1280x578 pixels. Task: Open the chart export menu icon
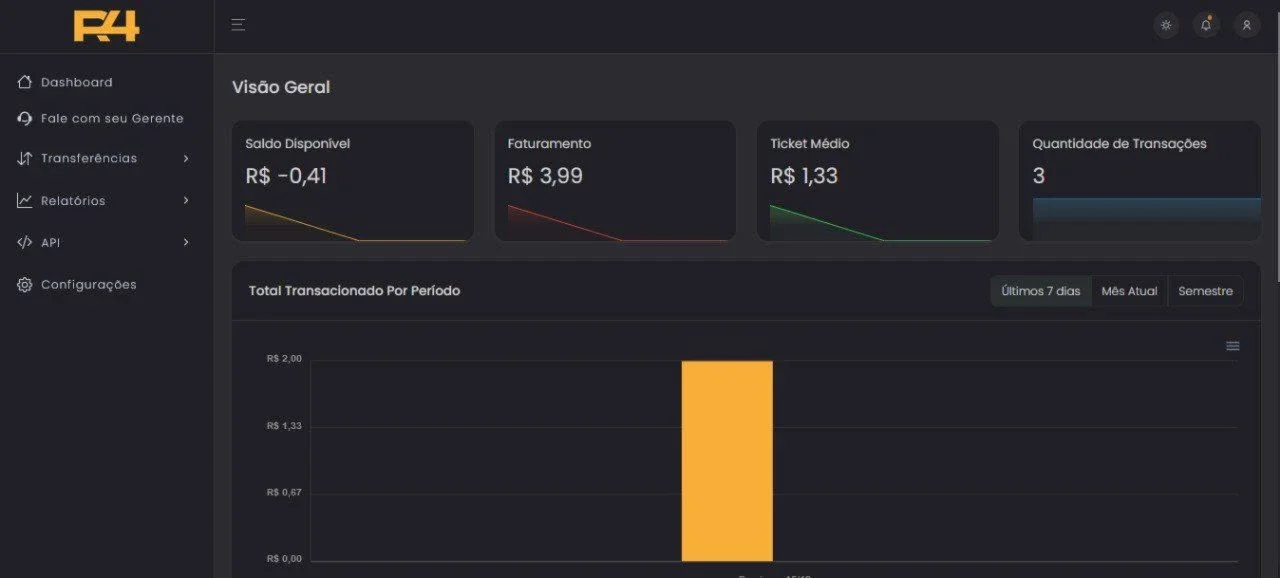(1233, 346)
